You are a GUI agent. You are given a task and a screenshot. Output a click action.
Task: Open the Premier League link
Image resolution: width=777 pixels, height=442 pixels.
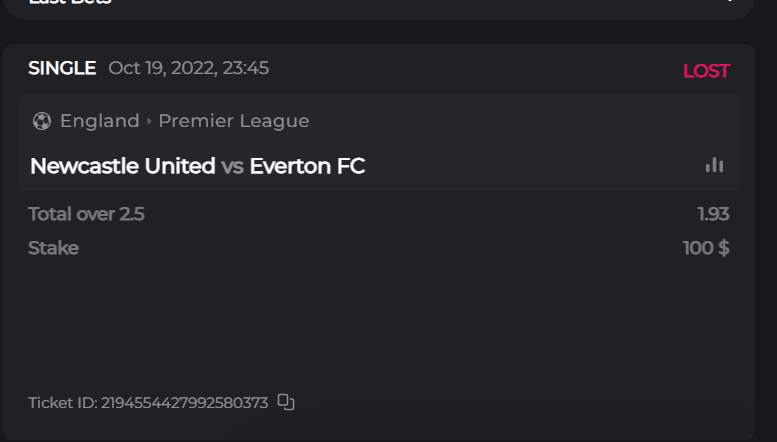[x=234, y=121]
